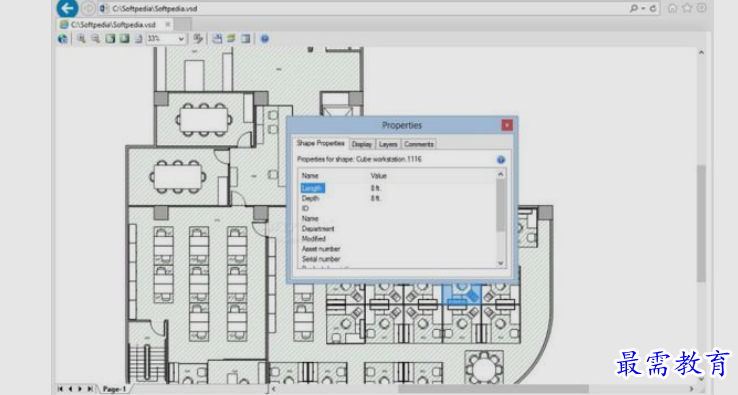Close the Softpedia.vsd browser tab
Viewport: 738px width, 395px height.
tap(168, 24)
